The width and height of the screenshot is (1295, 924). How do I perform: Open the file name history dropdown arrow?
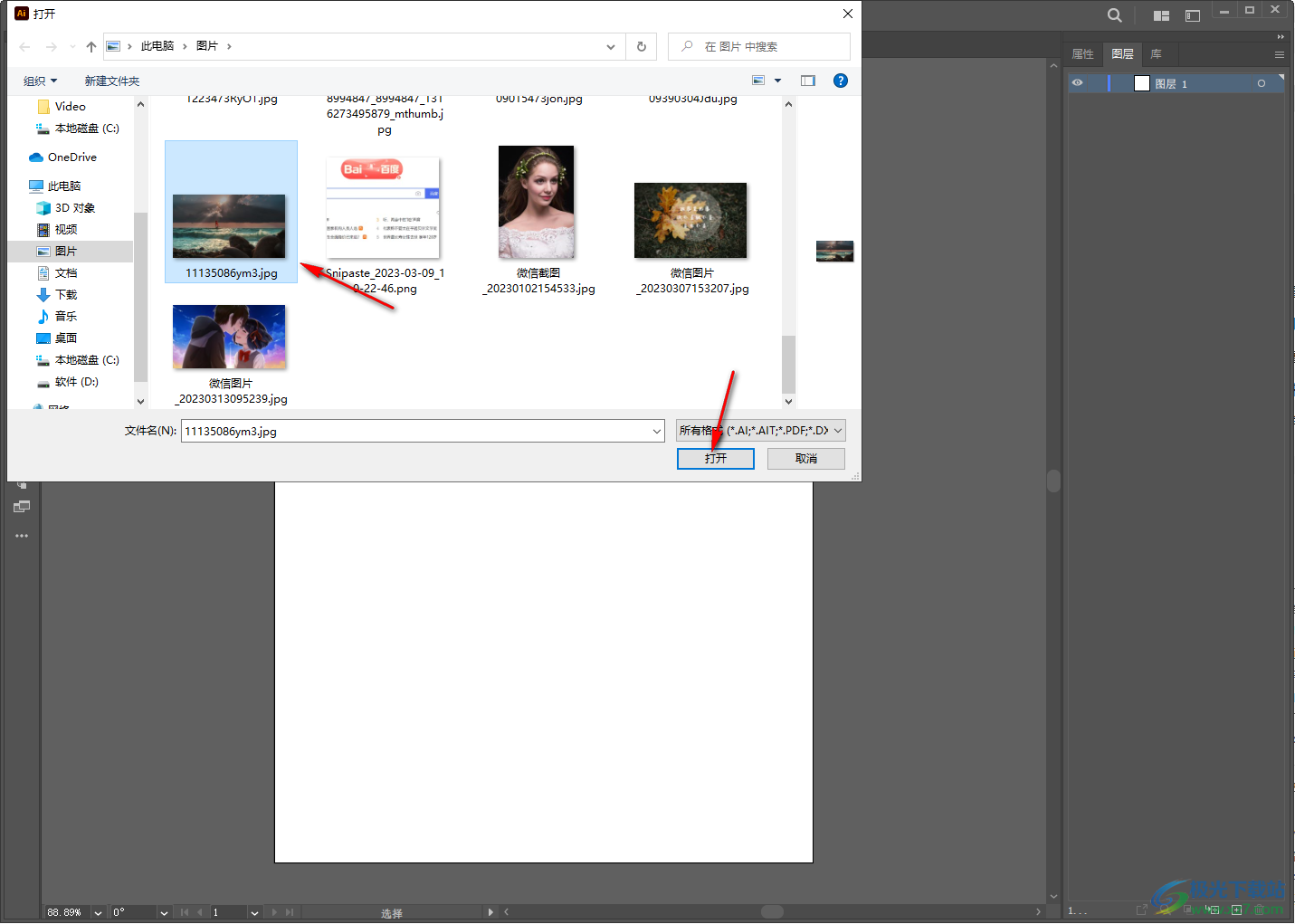[657, 432]
